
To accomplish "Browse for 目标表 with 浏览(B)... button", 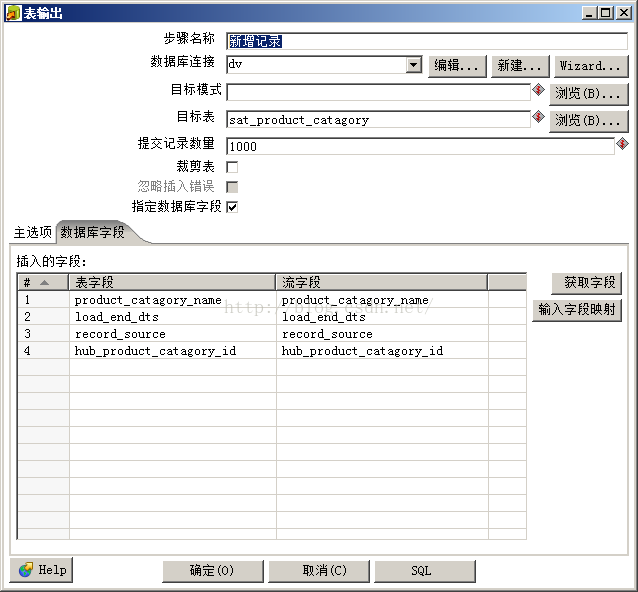I will pos(588,121).
